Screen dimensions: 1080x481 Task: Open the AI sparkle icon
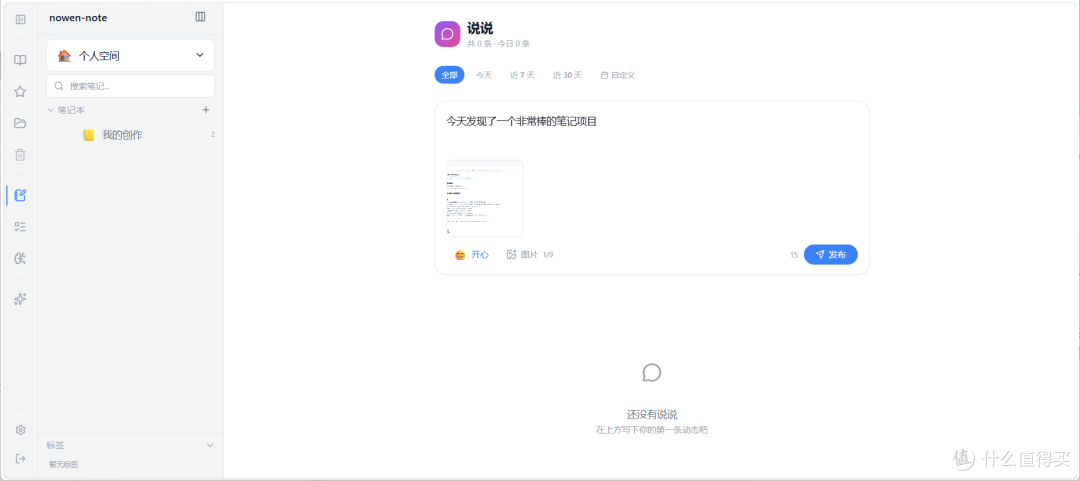(x=21, y=299)
